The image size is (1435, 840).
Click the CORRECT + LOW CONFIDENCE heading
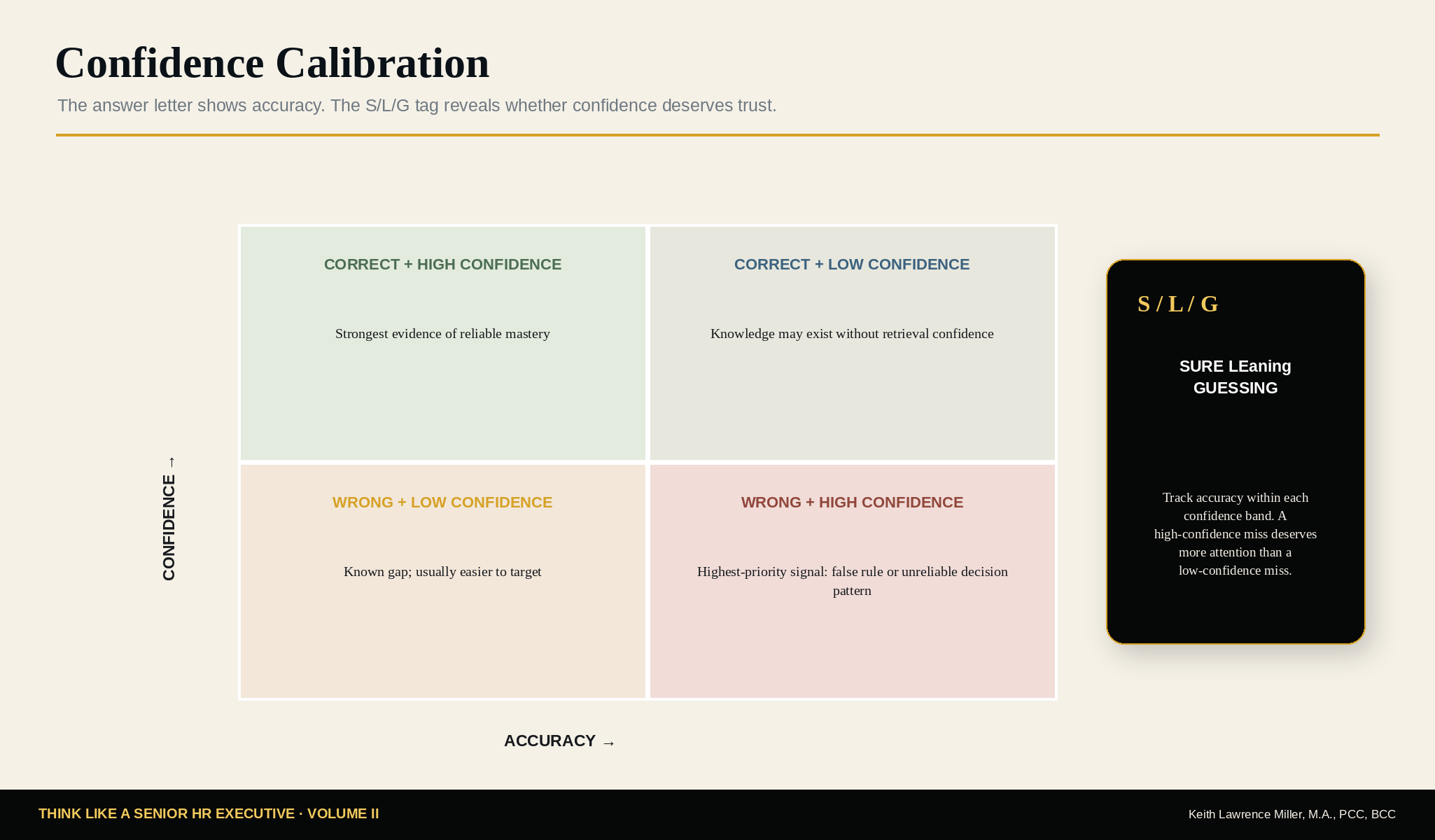click(x=852, y=265)
